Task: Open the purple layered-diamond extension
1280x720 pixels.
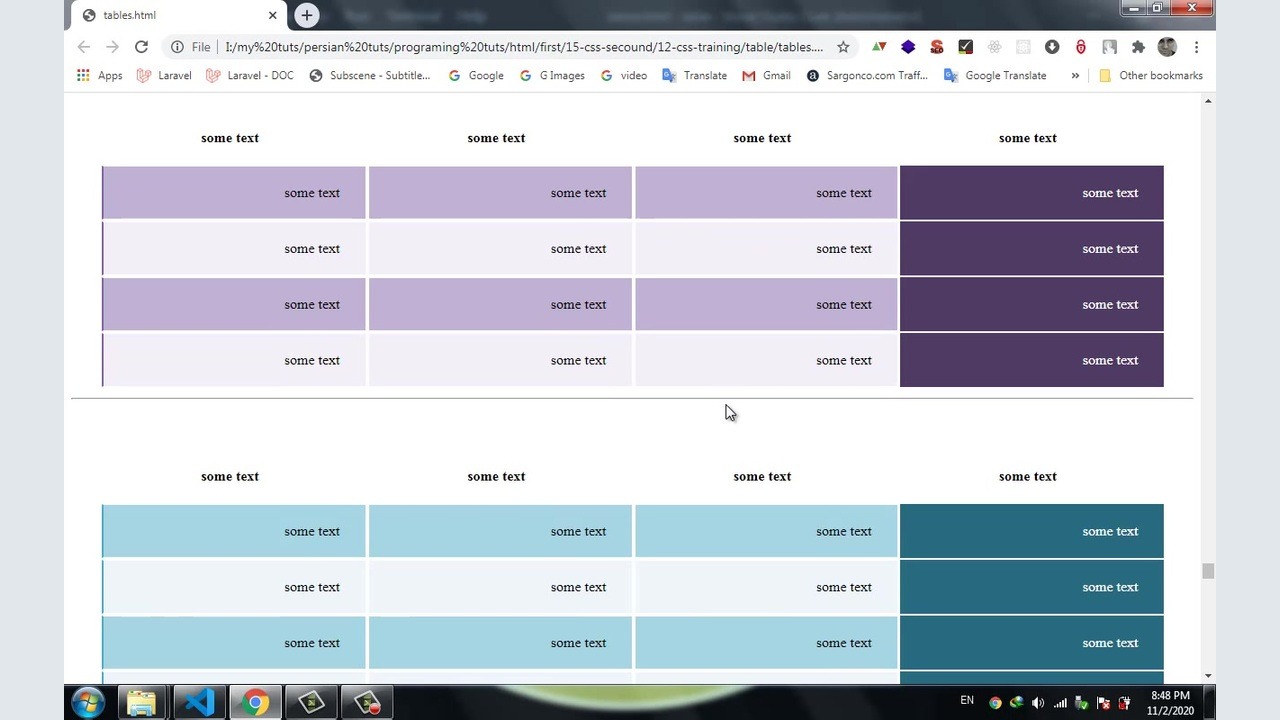Action: [x=908, y=47]
